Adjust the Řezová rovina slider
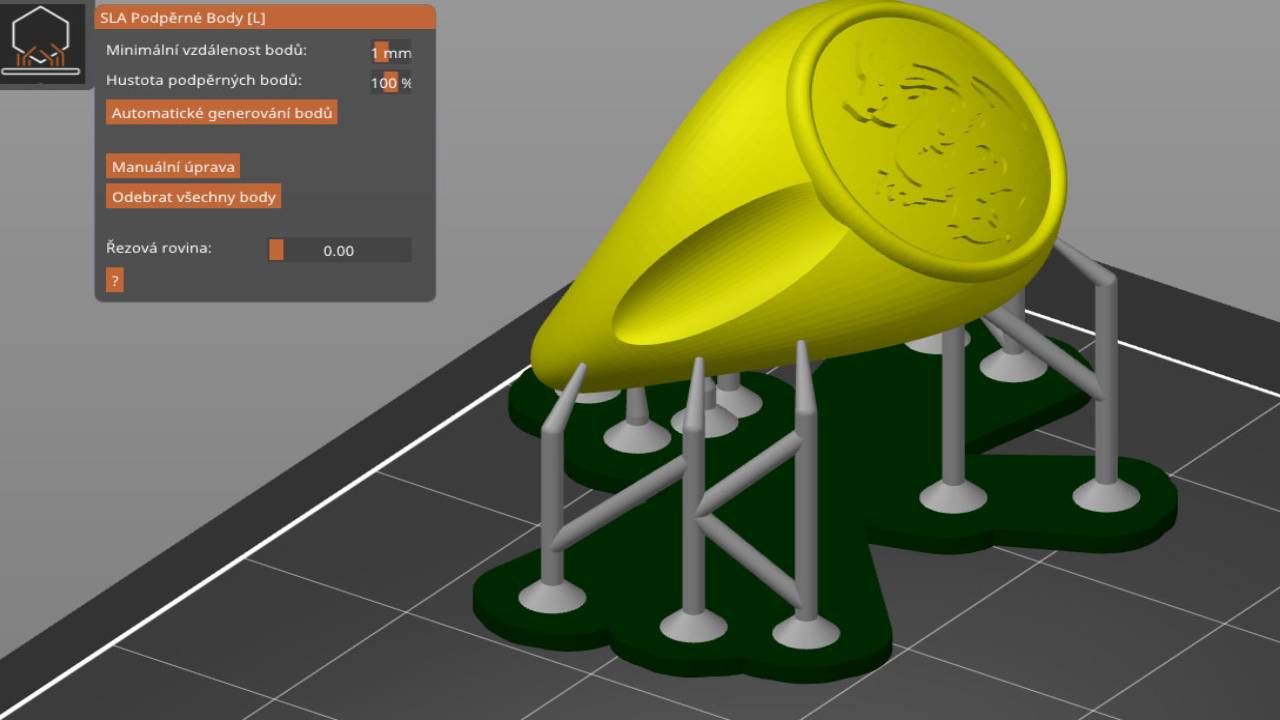The image size is (1280, 720). 340,250
